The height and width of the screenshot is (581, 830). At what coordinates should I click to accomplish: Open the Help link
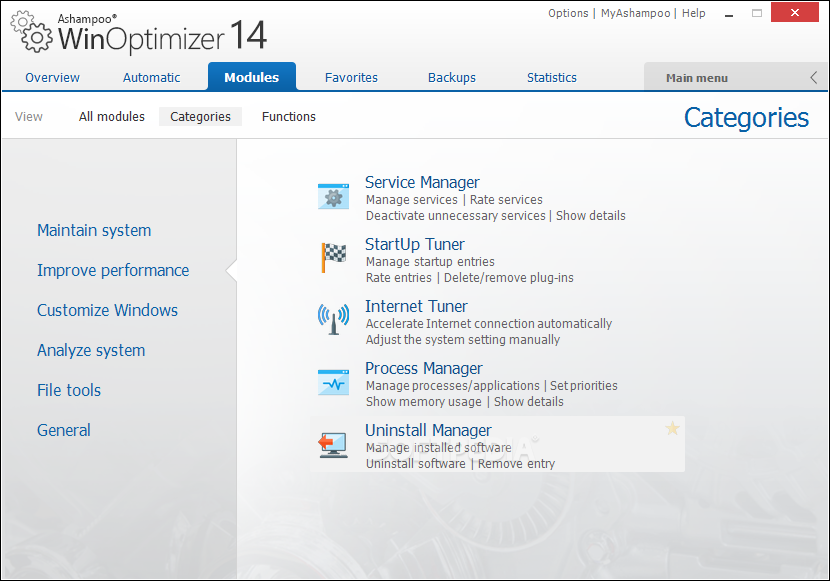click(693, 13)
